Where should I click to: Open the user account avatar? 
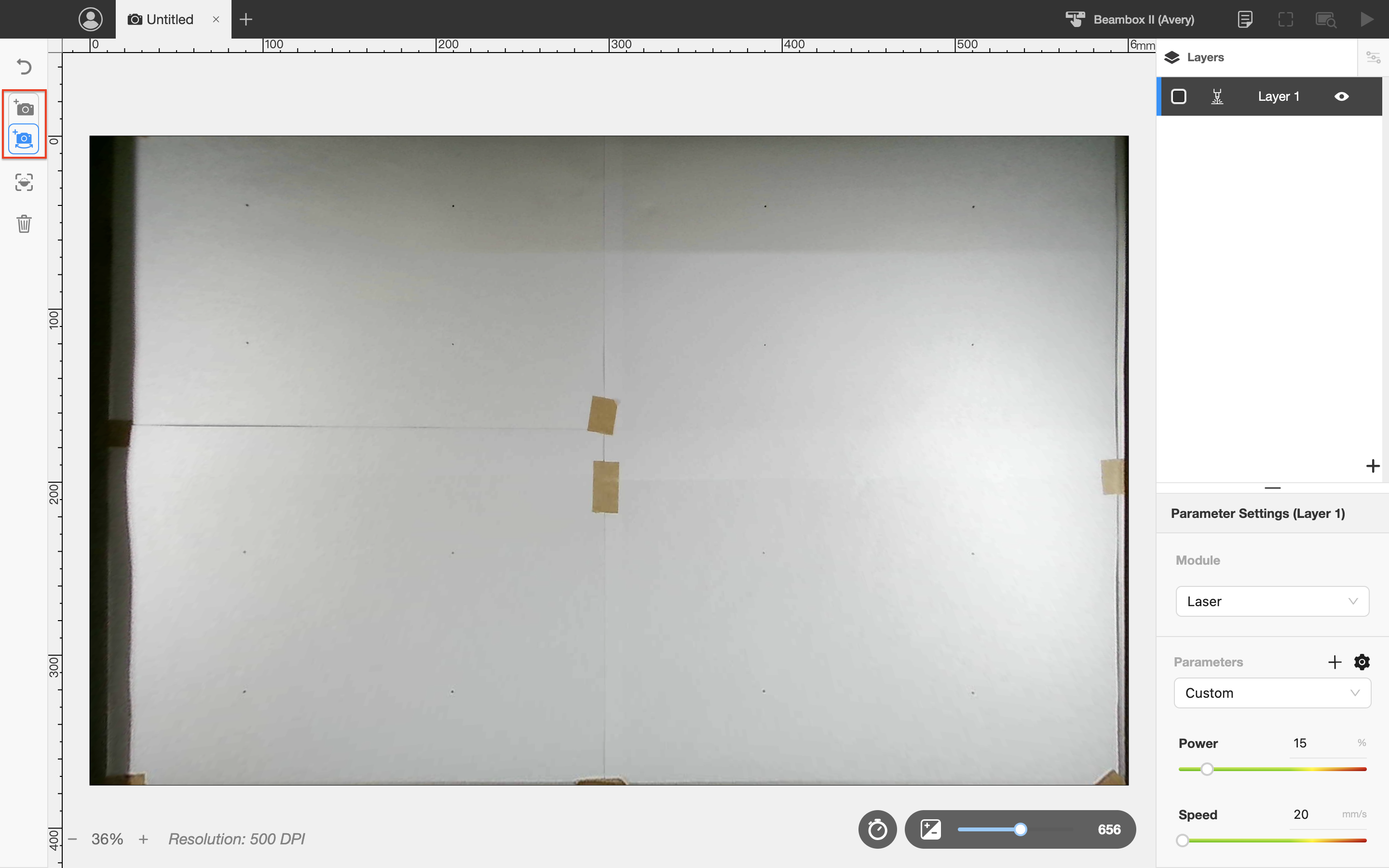pyautogui.click(x=90, y=19)
